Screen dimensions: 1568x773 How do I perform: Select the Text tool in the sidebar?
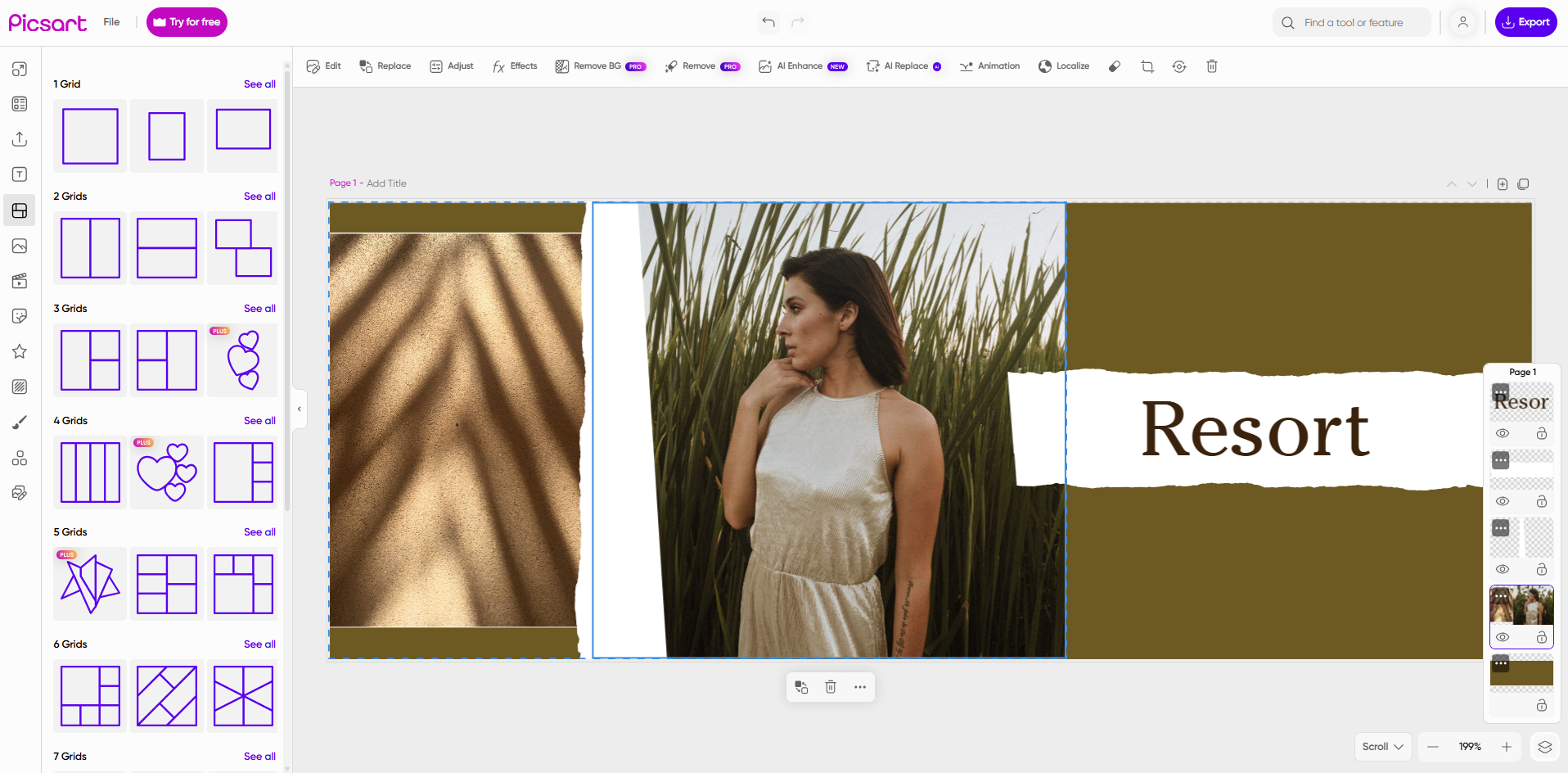pyautogui.click(x=20, y=174)
